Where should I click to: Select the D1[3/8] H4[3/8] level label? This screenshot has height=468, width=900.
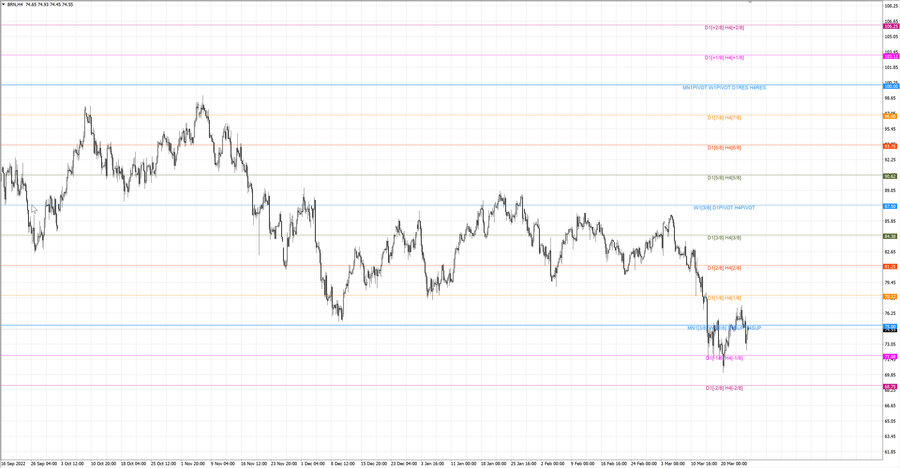point(724,238)
